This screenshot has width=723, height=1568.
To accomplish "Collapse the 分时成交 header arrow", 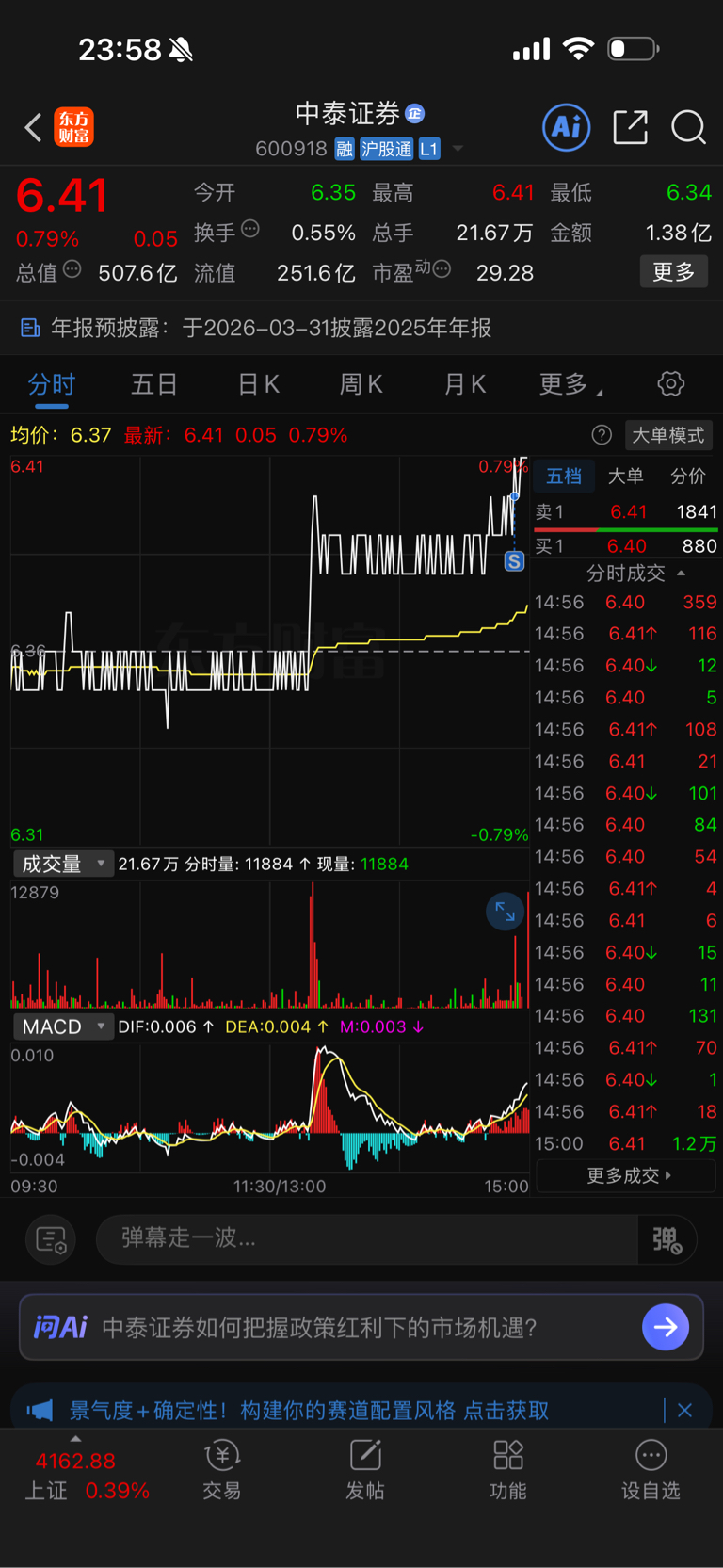I will coord(682,573).
